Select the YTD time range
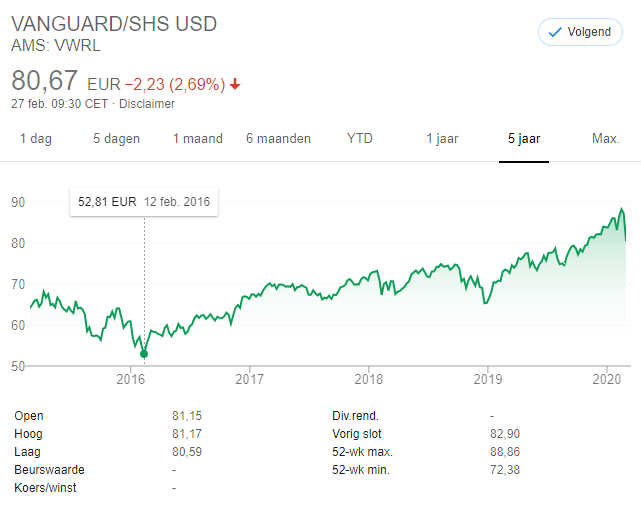 click(359, 139)
